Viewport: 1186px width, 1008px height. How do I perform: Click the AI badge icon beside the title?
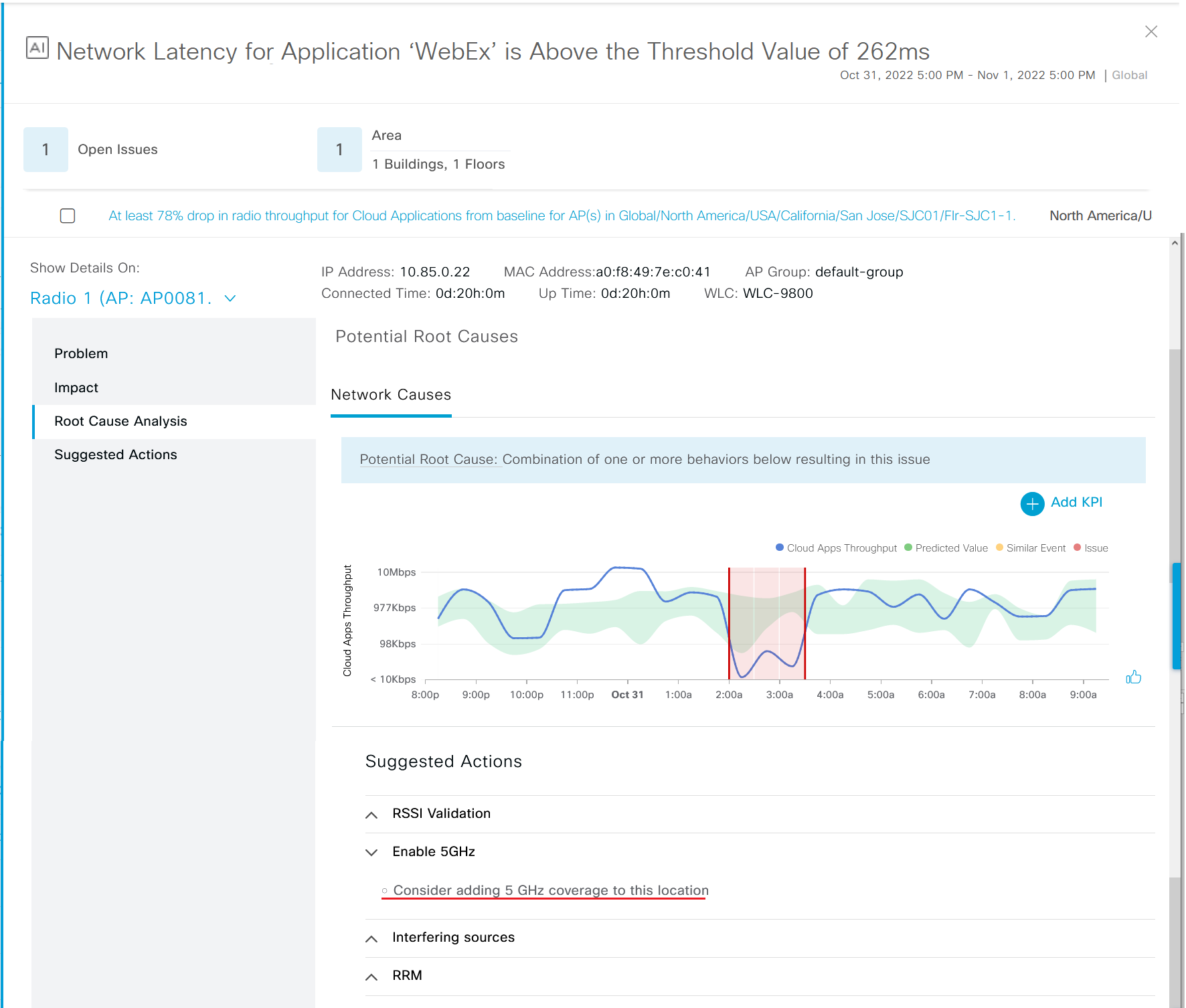pos(37,48)
